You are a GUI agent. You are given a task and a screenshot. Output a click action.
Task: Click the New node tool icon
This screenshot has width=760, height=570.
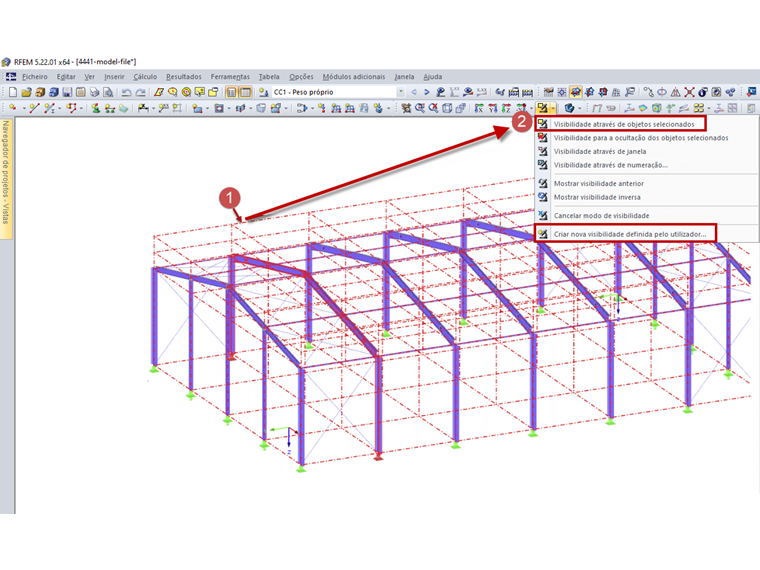[x=13, y=108]
